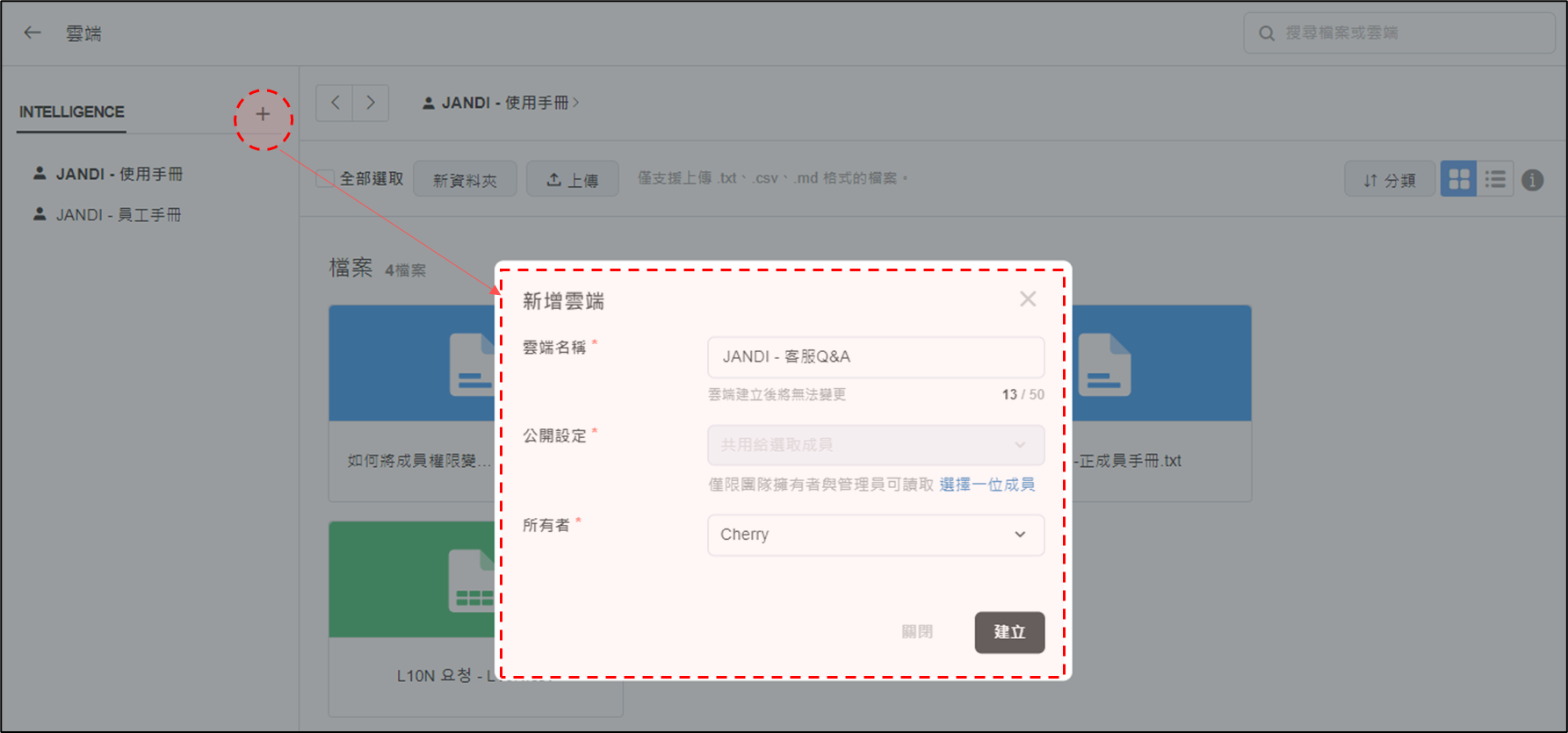Switch to list view

tap(1495, 179)
